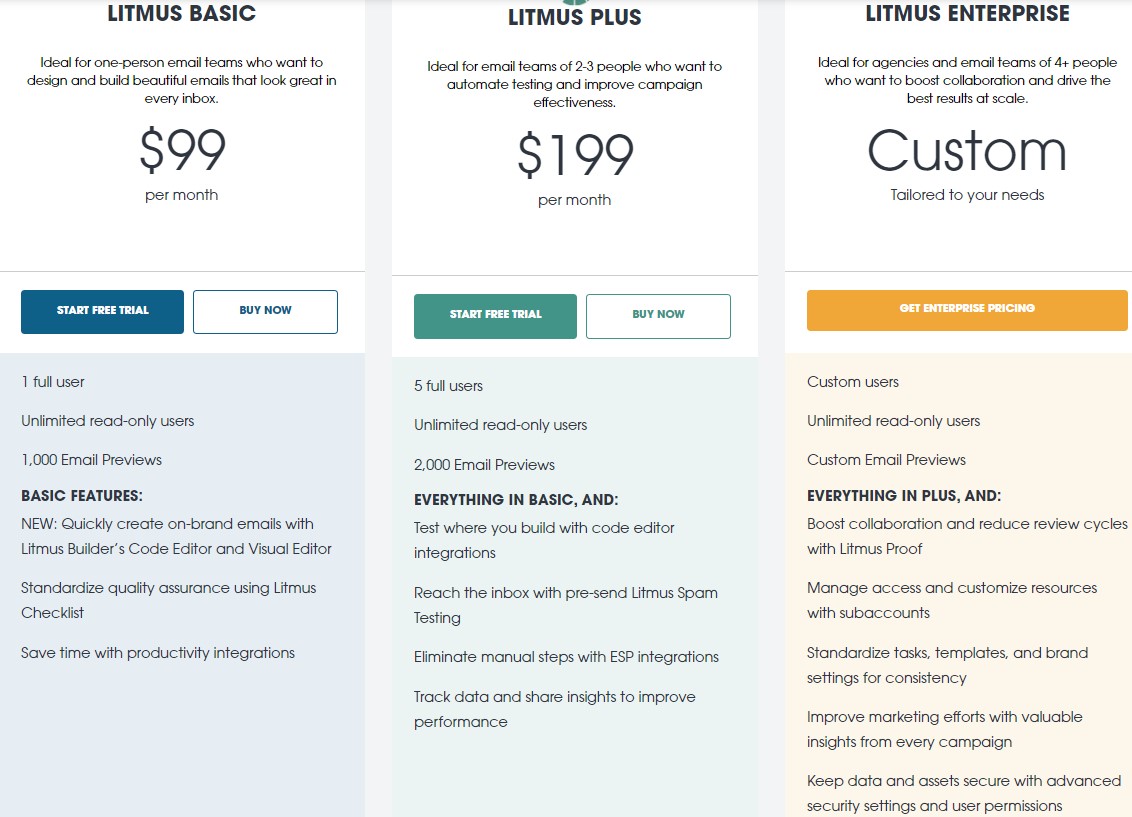Image resolution: width=1132 pixels, height=817 pixels.
Task: Select the Litmus Plus plan heading
Action: [574, 18]
